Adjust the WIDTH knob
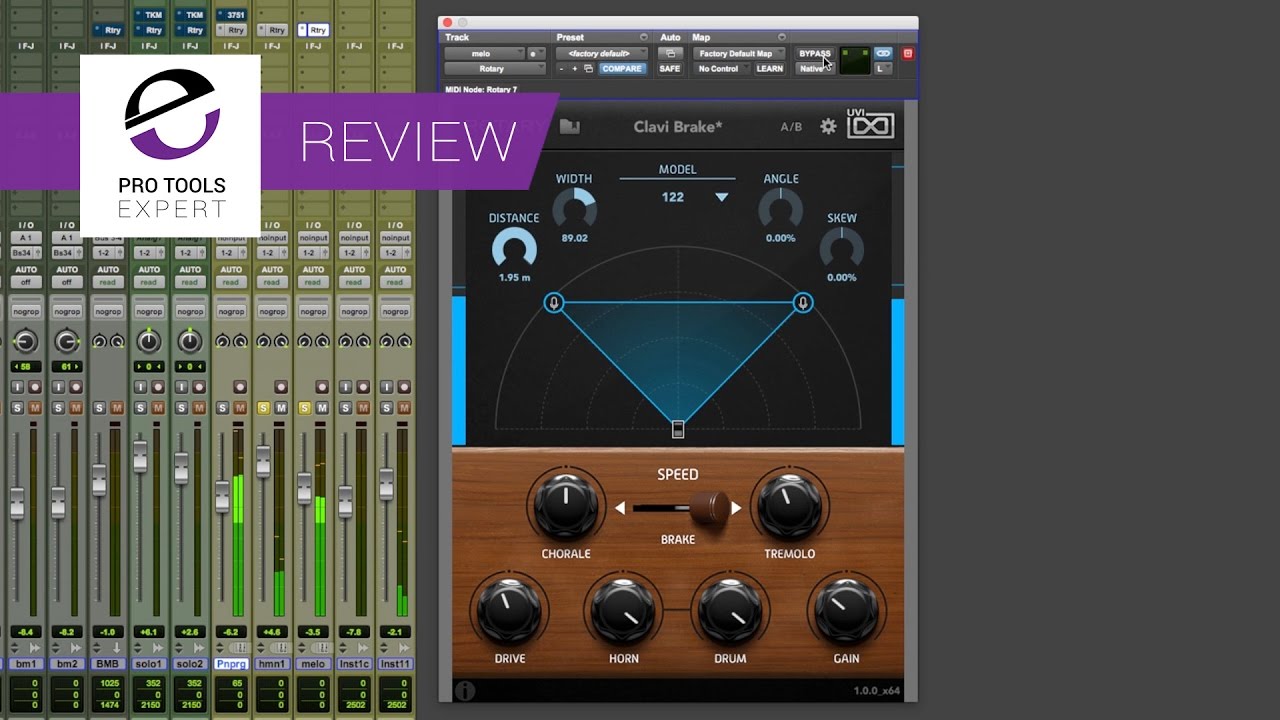The height and width of the screenshot is (720, 1280). (x=574, y=209)
